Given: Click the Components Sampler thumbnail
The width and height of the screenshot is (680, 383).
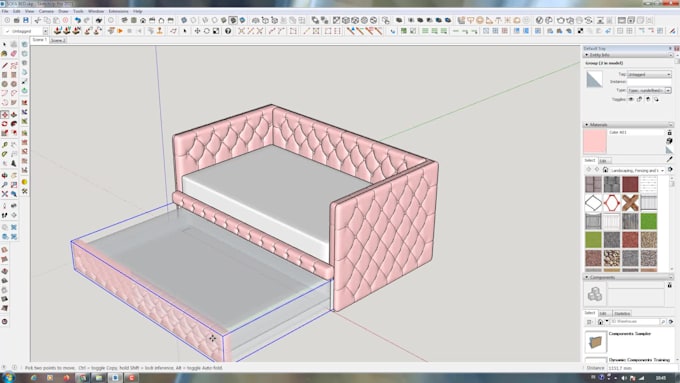Looking at the screenshot, I should pyautogui.click(x=595, y=341).
